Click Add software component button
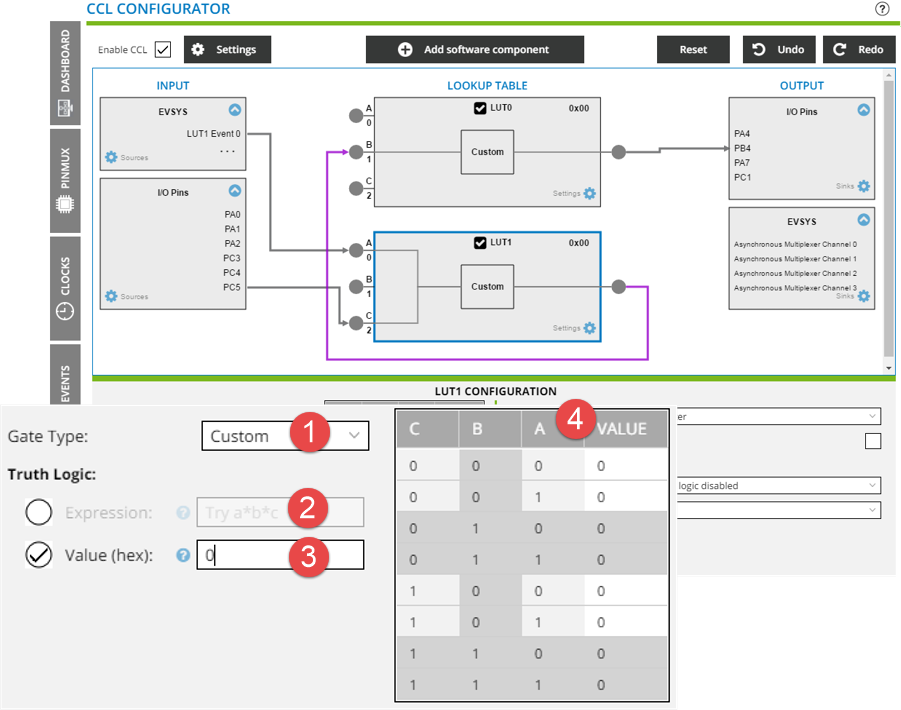The image size is (901, 710). pos(474,49)
